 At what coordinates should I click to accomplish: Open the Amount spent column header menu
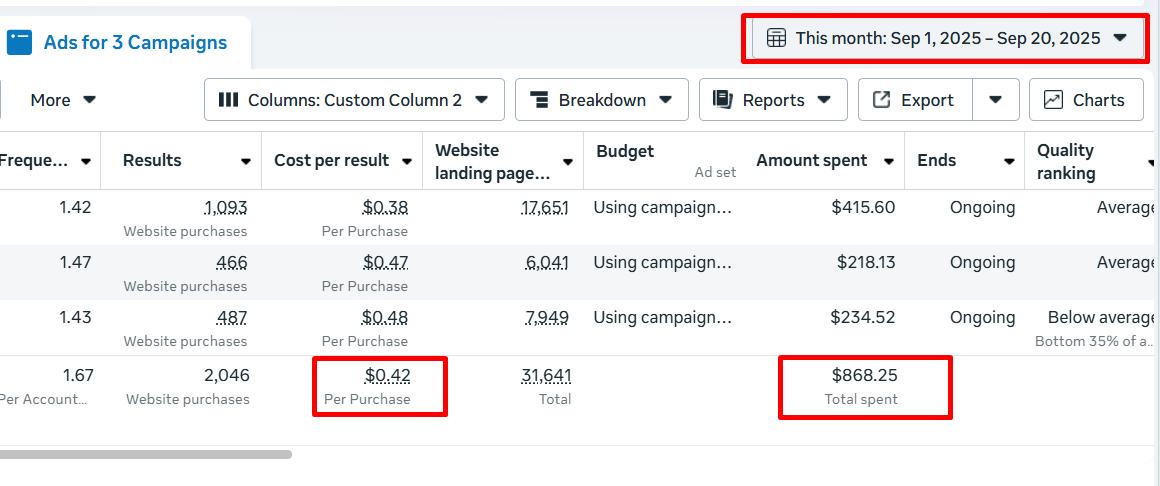coord(889,161)
